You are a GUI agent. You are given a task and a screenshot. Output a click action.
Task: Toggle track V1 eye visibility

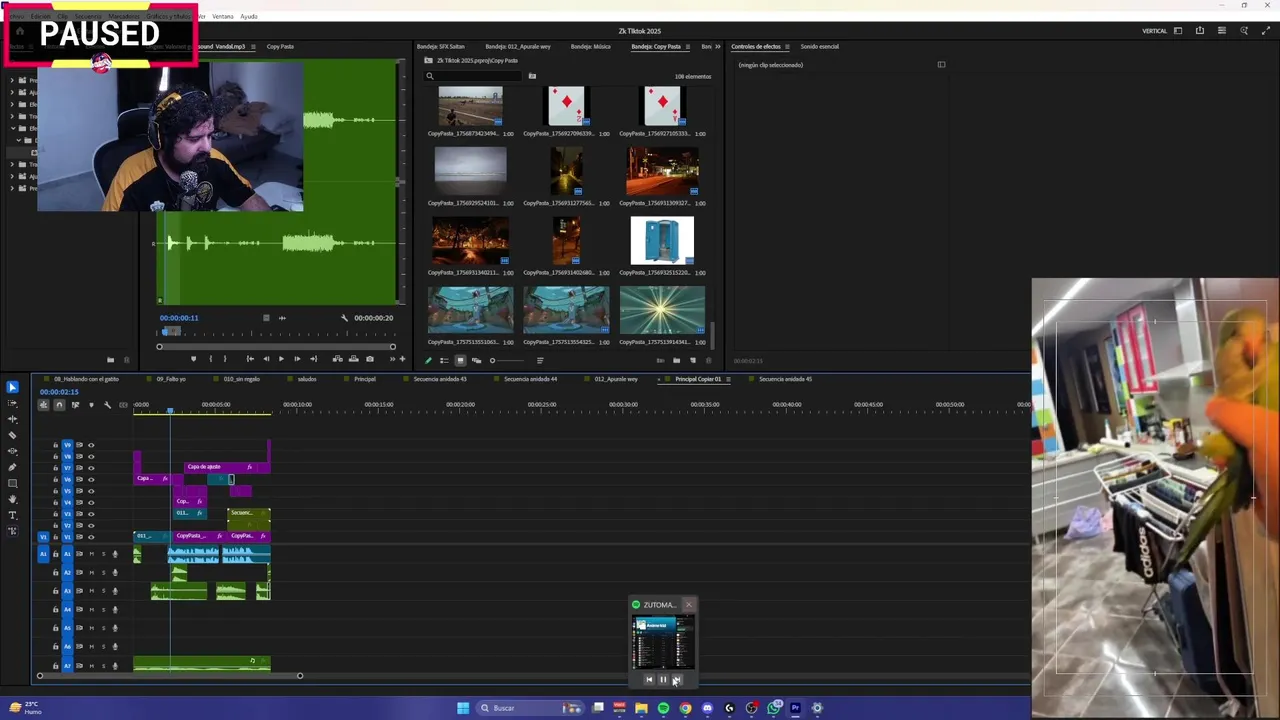coord(91,537)
